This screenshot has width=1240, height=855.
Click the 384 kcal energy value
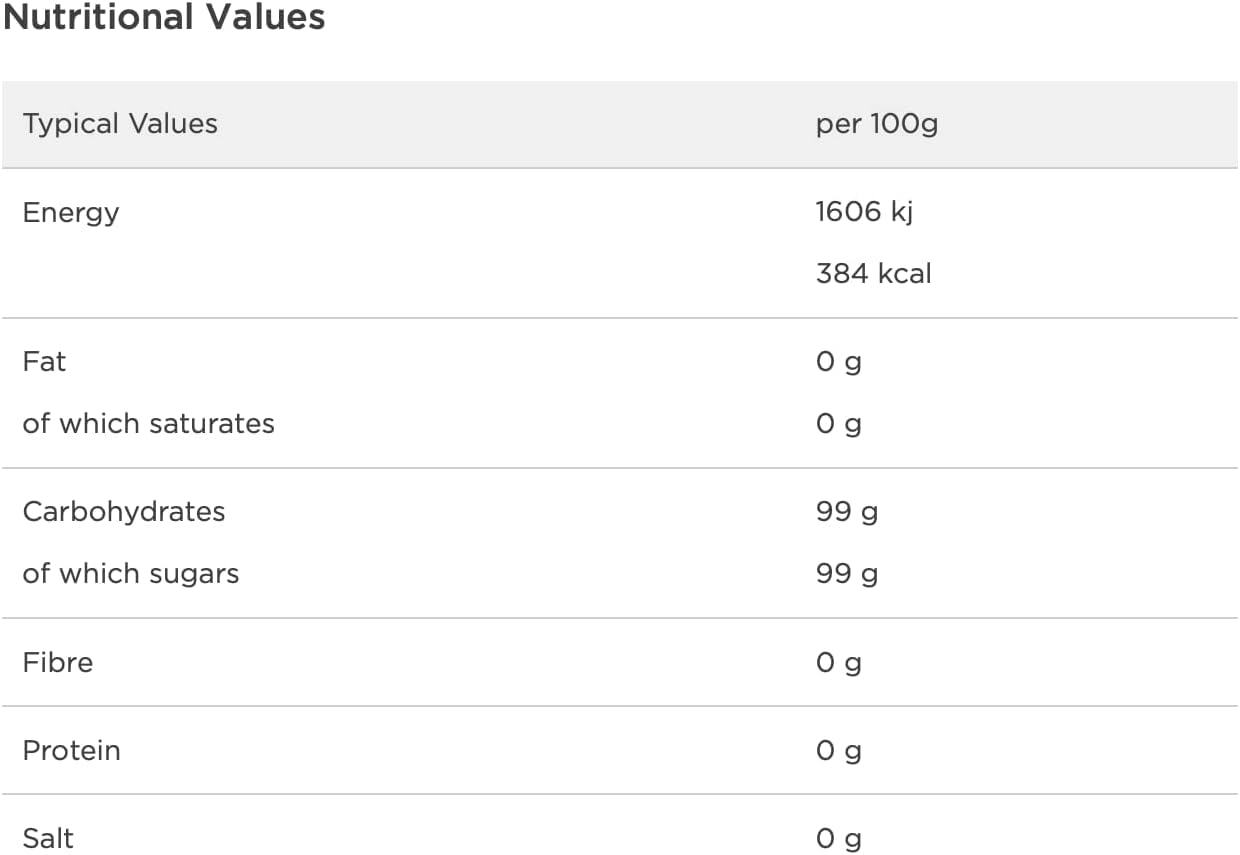click(873, 274)
